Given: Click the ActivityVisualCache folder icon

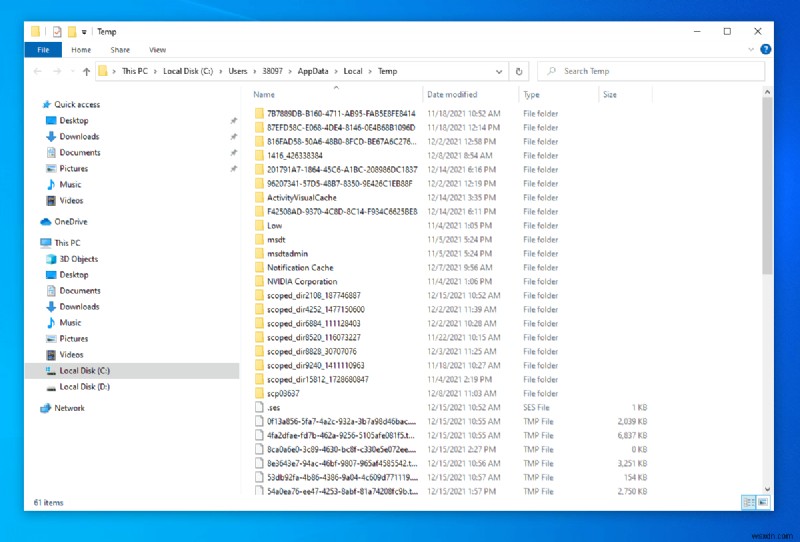Looking at the screenshot, I should point(259,198).
